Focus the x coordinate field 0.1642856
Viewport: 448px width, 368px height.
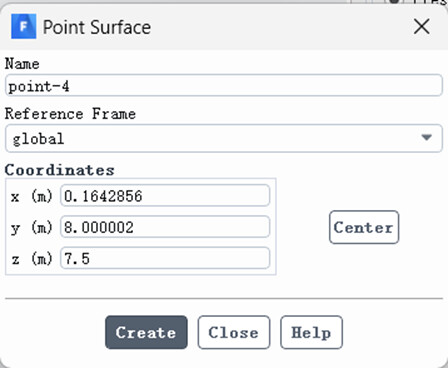pyautogui.click(x=165, y=195)
